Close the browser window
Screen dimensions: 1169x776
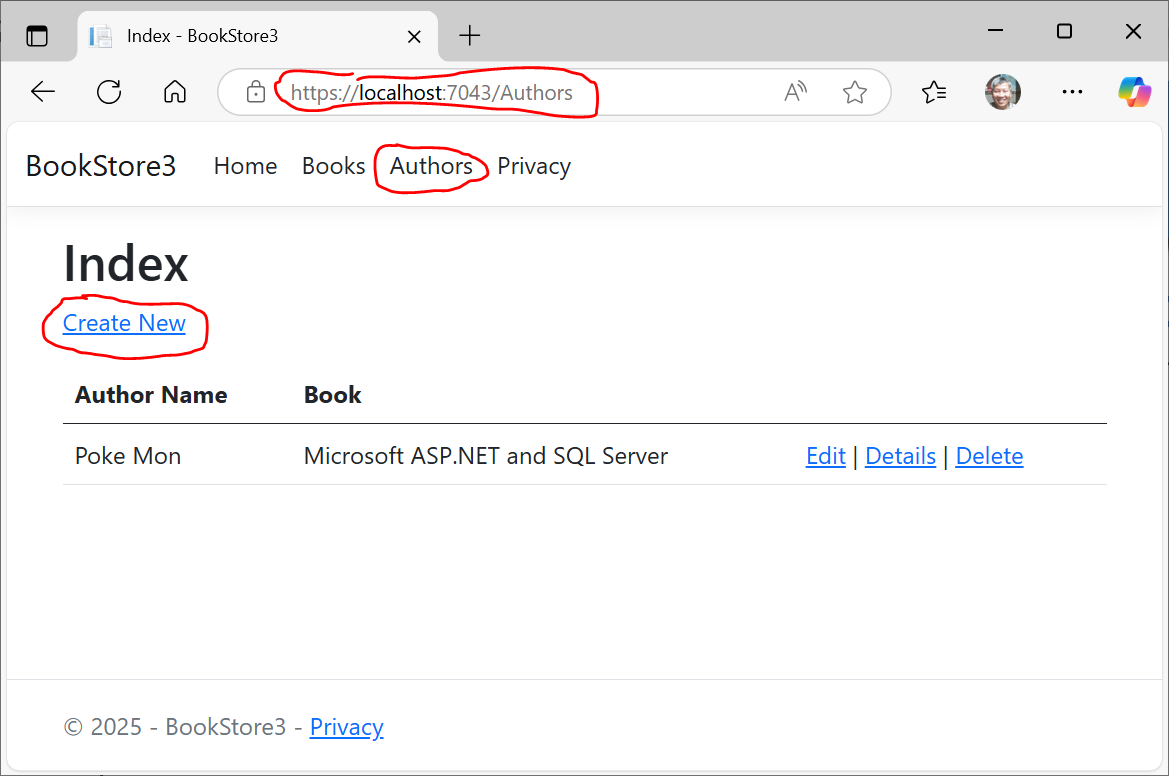pyautogui.click(x=1133, y=31)
